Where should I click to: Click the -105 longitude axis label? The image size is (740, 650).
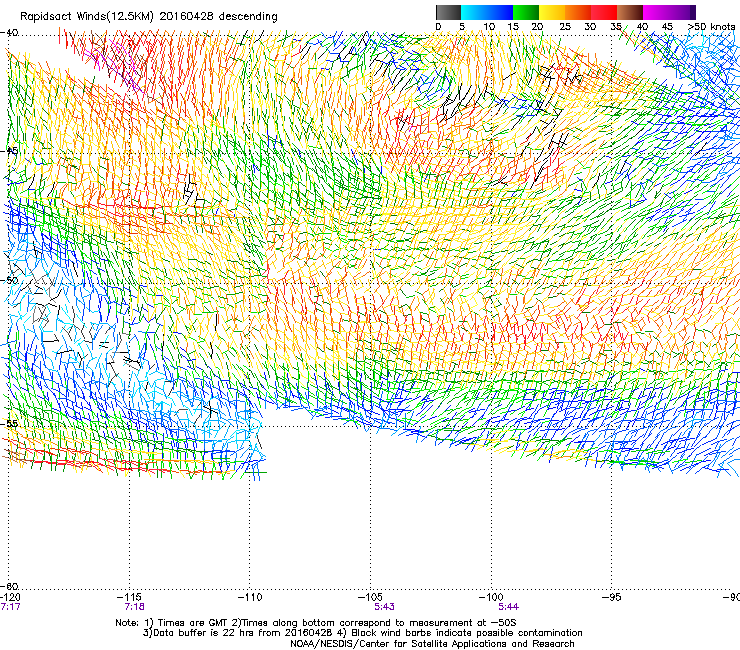coord(370,597)
